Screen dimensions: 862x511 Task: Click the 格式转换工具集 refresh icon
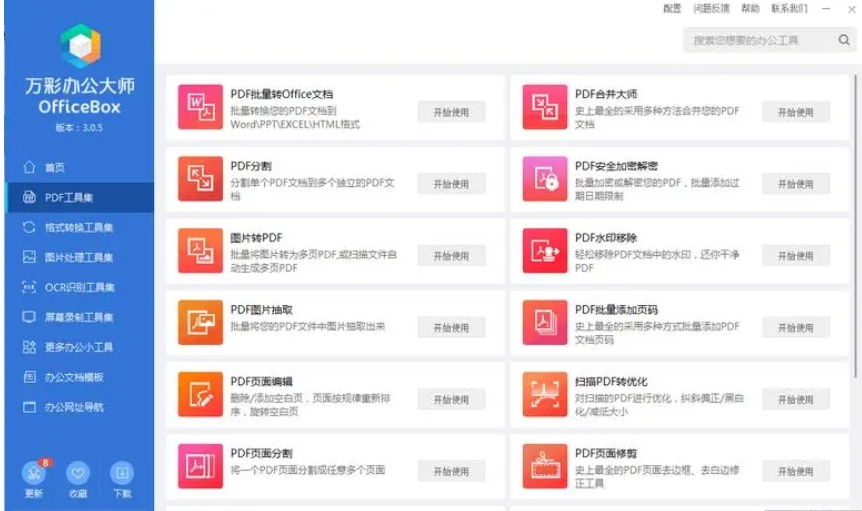click(x=29, y=227)
